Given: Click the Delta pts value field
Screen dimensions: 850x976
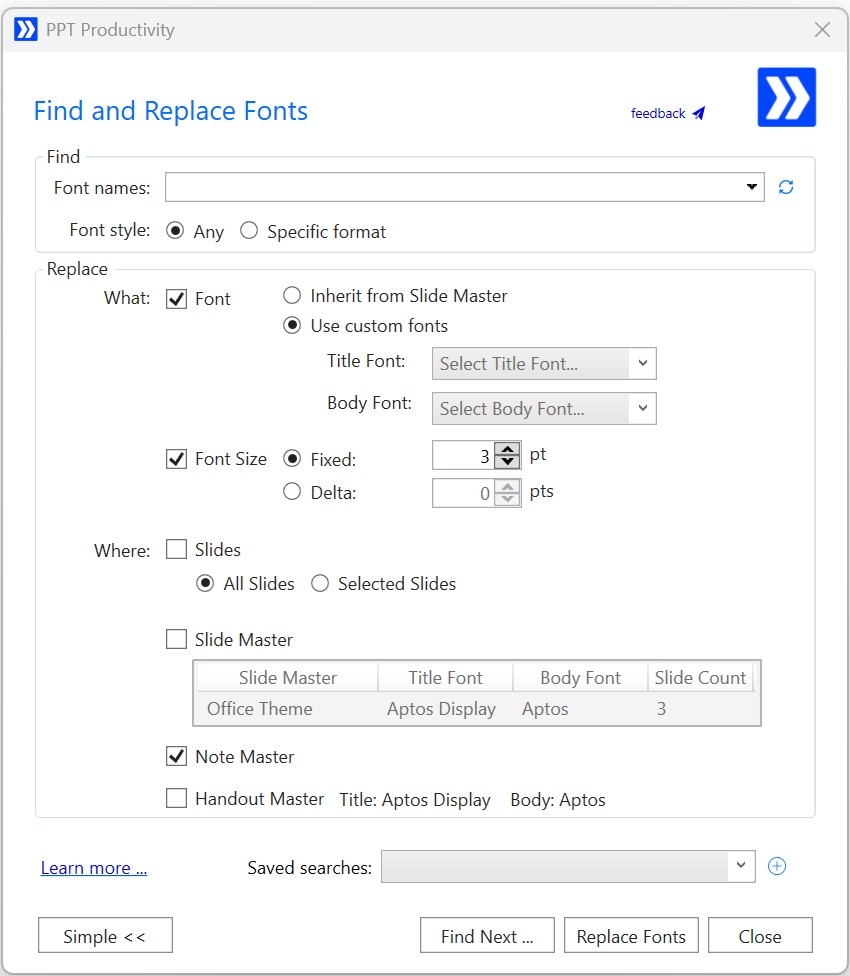Looking at the screenshot, I should click(x=464, y=493).
